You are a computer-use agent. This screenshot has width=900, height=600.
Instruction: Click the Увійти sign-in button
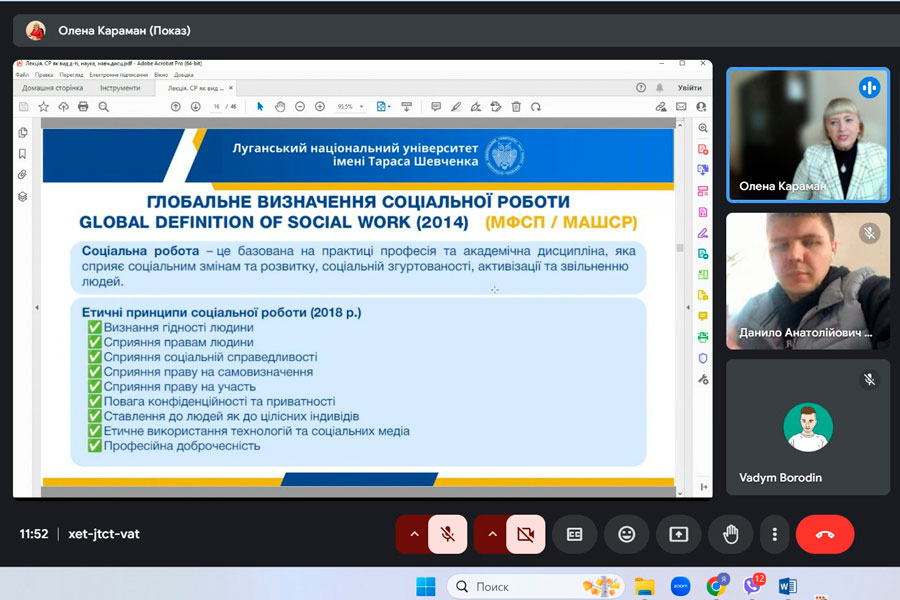[x=689, y=88]
